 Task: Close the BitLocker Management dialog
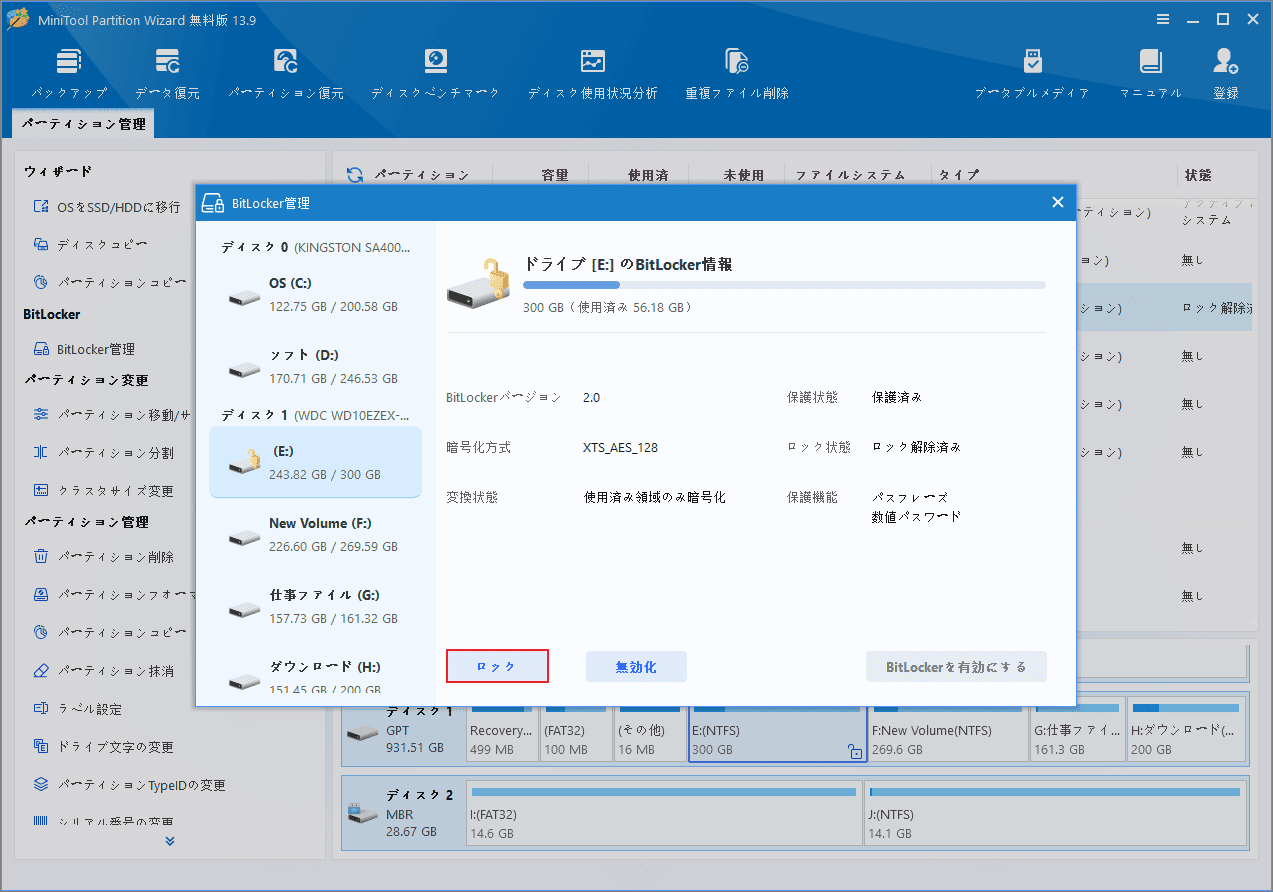coord(1058,203)
